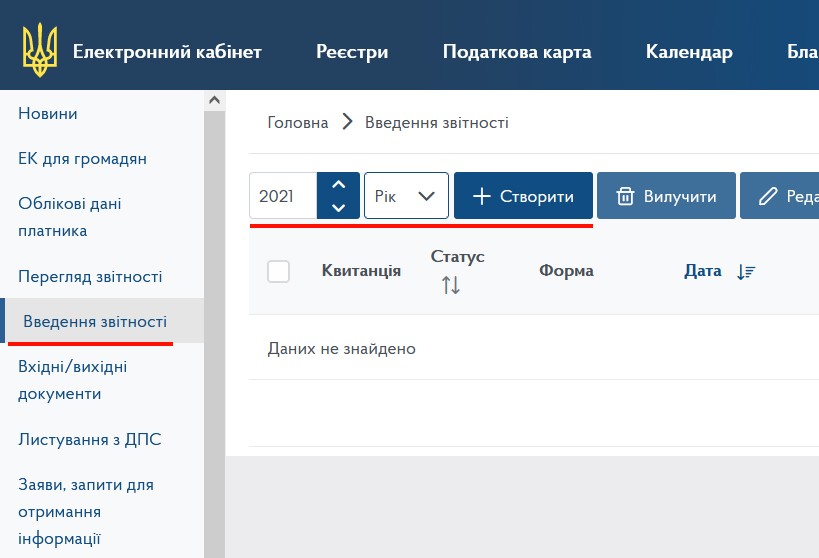Image resolution: width=819 pixels, height=558 pixels.
Task: Click the trident coat of arms logo
Action: point(40,51)
